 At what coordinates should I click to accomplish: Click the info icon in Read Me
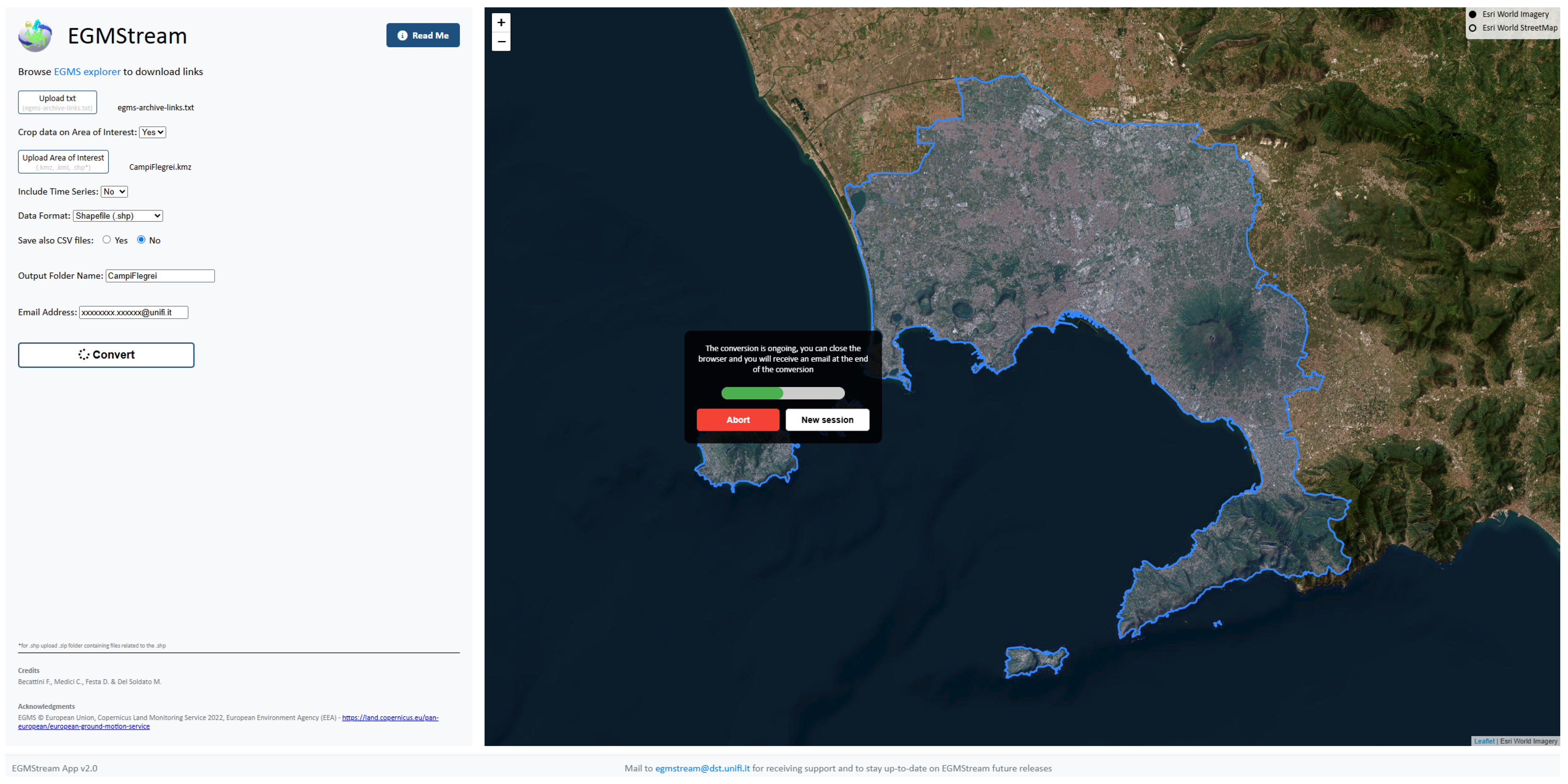[x=402, y=35]
